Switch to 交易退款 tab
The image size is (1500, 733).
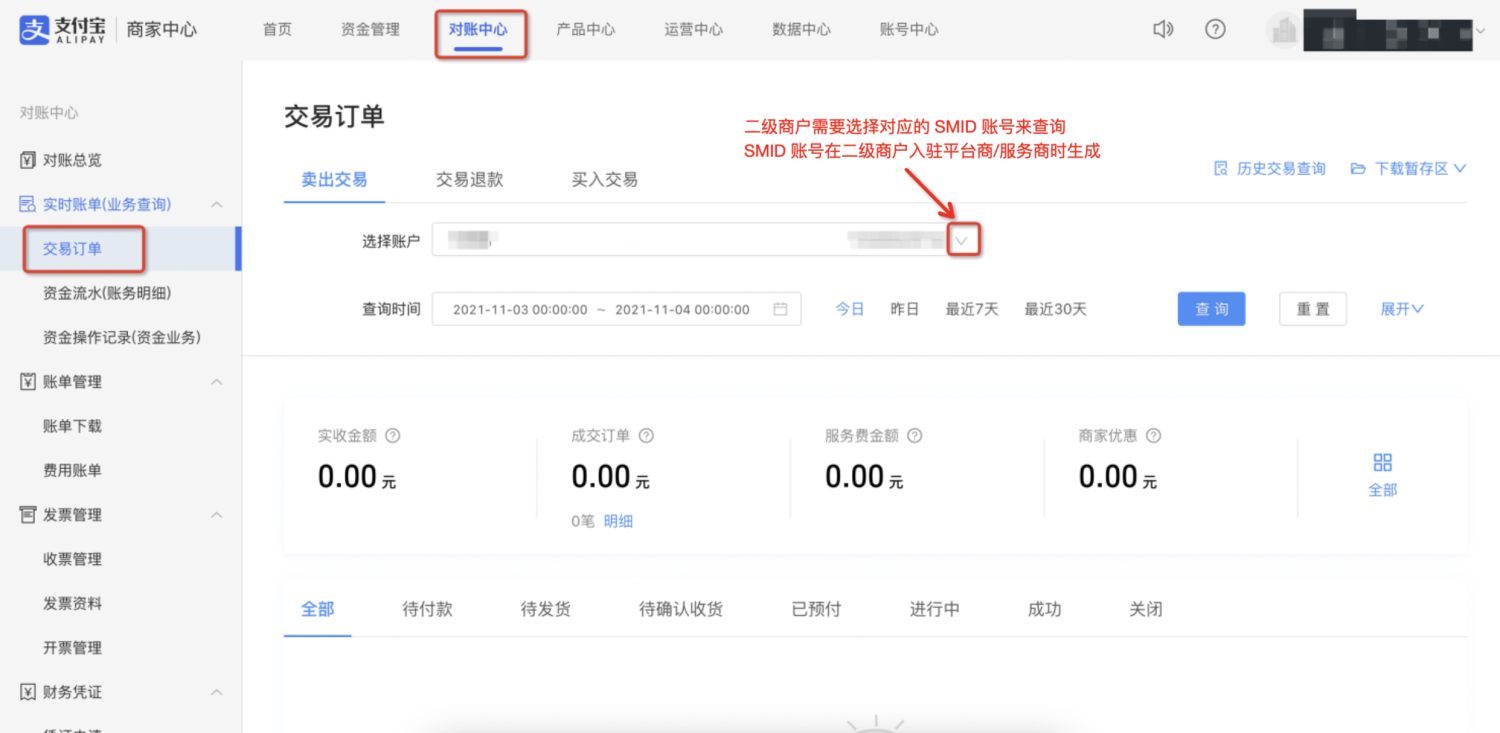tap(470, 180)
